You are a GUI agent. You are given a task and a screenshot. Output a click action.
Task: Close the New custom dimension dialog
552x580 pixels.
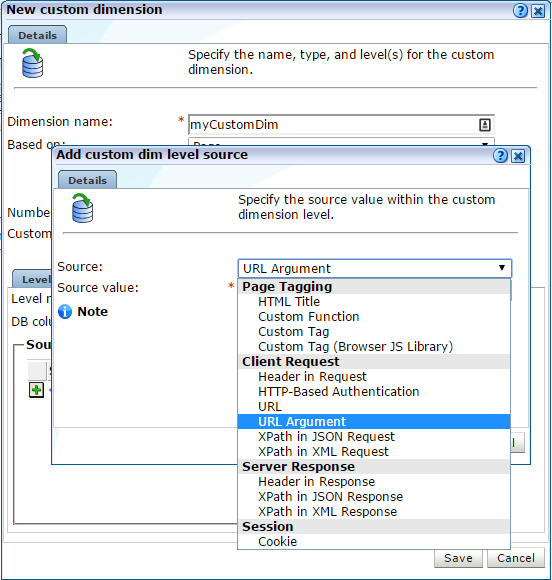(538, 11)
